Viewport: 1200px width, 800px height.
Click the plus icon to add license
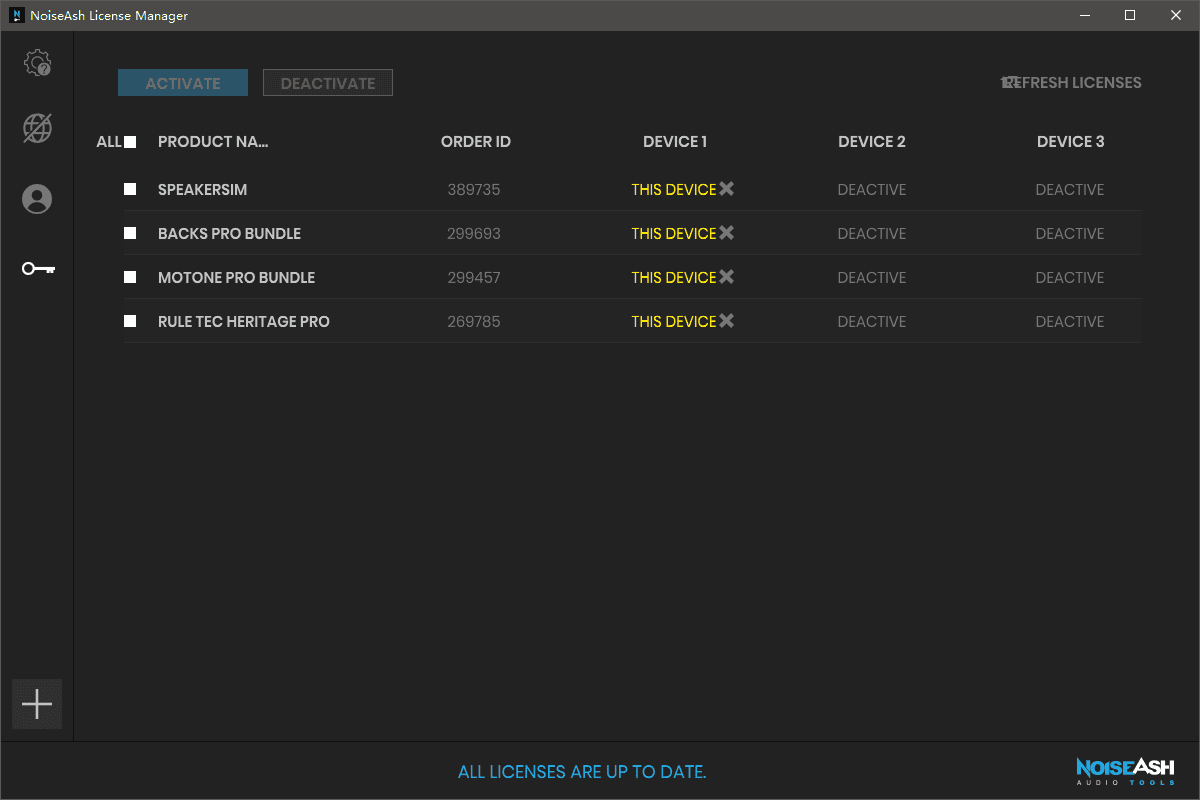pos(37,704)
